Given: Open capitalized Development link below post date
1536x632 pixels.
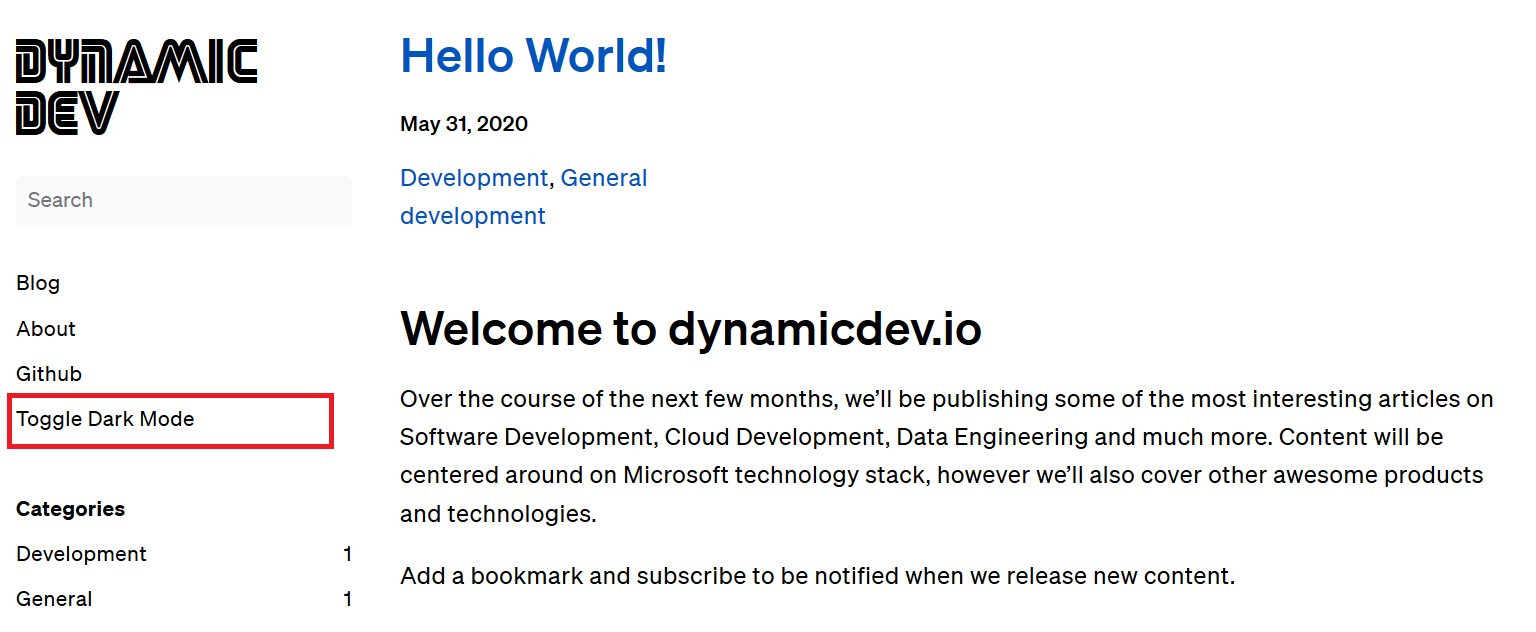Looking at the screenshot, I should 474,178.
